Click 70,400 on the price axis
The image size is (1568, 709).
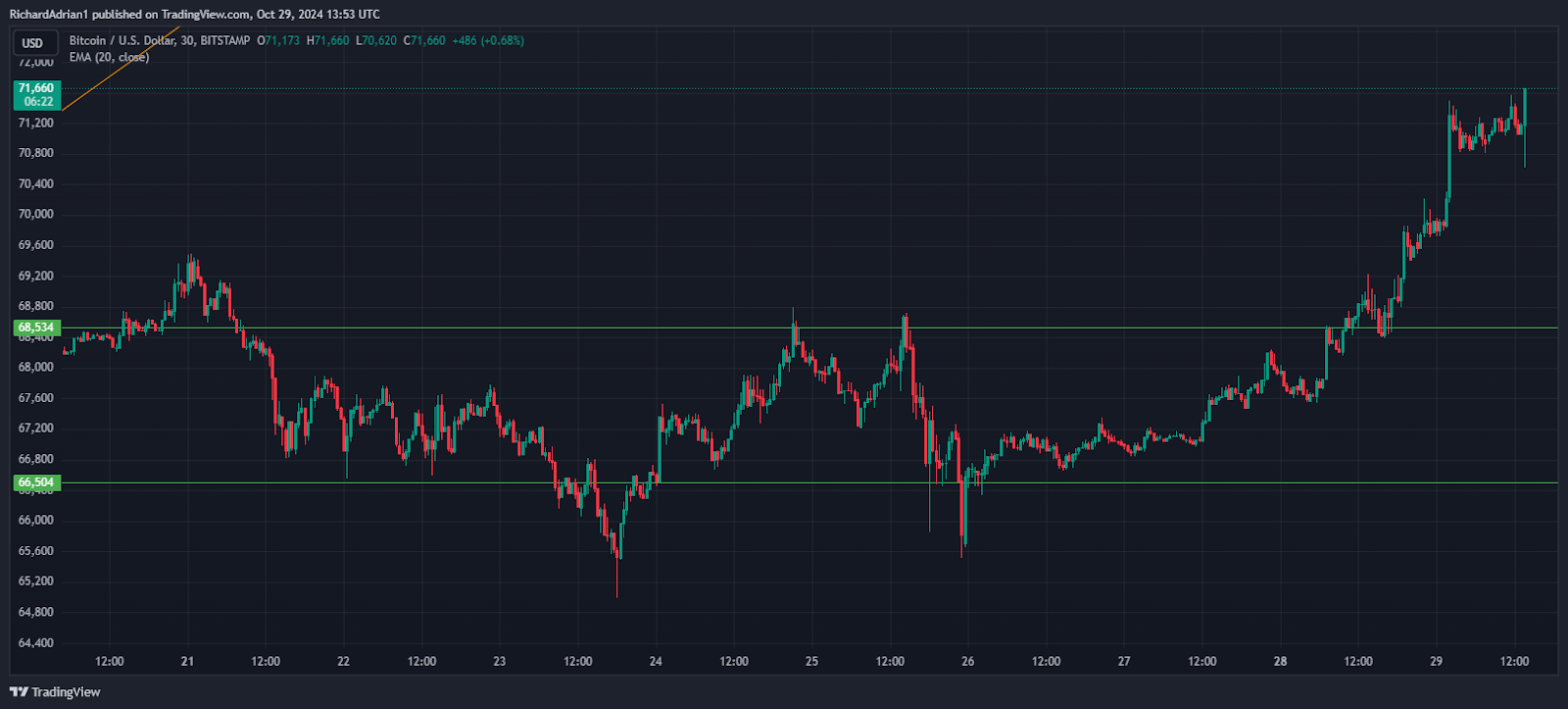tap(36, 183)
